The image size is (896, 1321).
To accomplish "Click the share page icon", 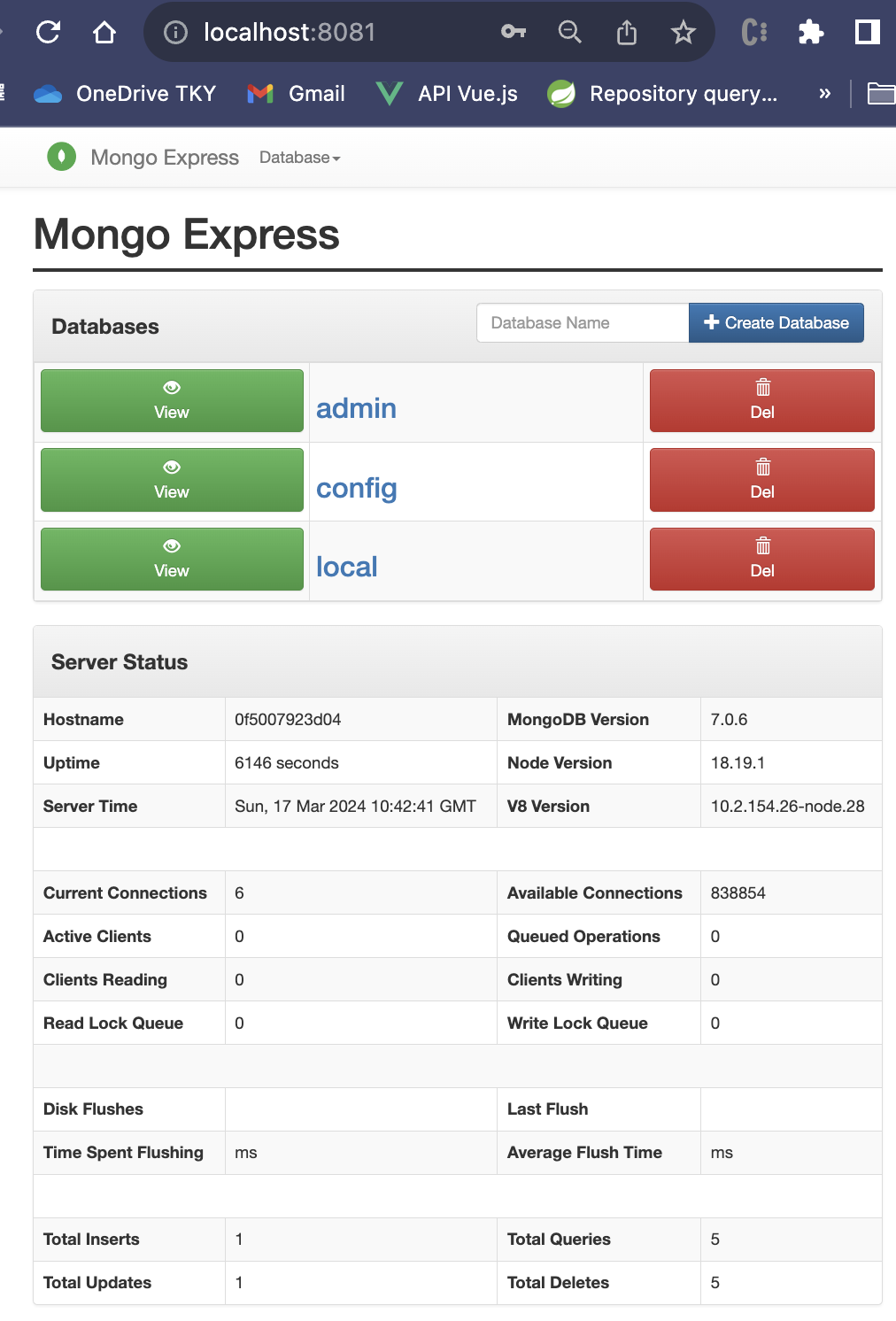I will [626, 34].
